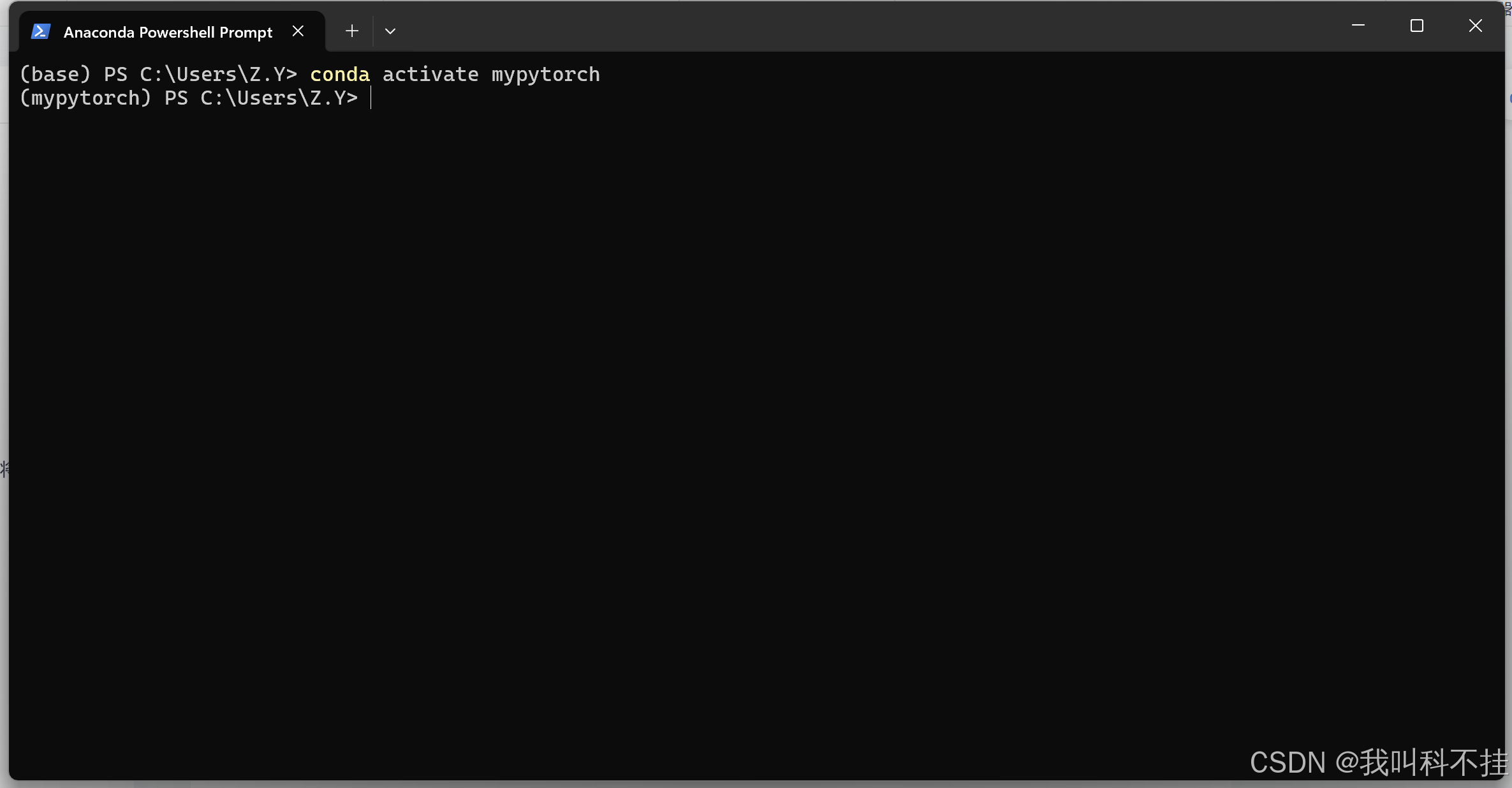Click the maximize icon of the terminal window
1512x788 pixels.
1417,26
